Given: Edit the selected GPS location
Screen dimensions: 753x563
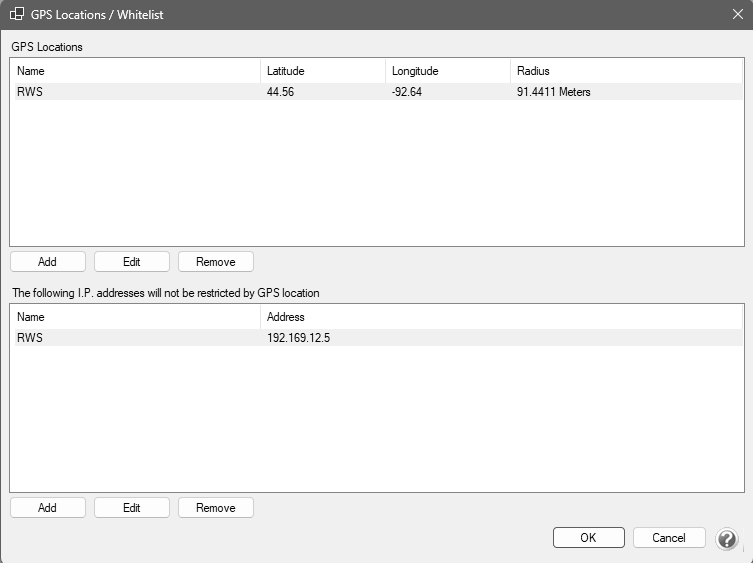Looking at the screenshot, I should [x=131, y=262].
